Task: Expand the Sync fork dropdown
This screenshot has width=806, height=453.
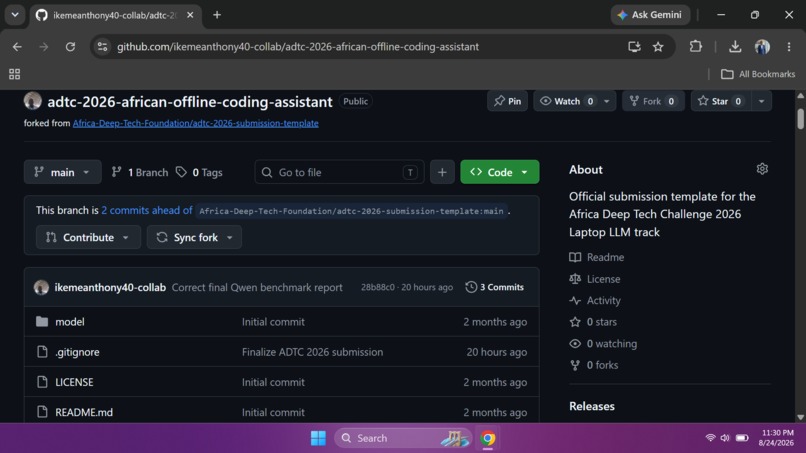Action: pyautogui.click(x=194, y=237)
